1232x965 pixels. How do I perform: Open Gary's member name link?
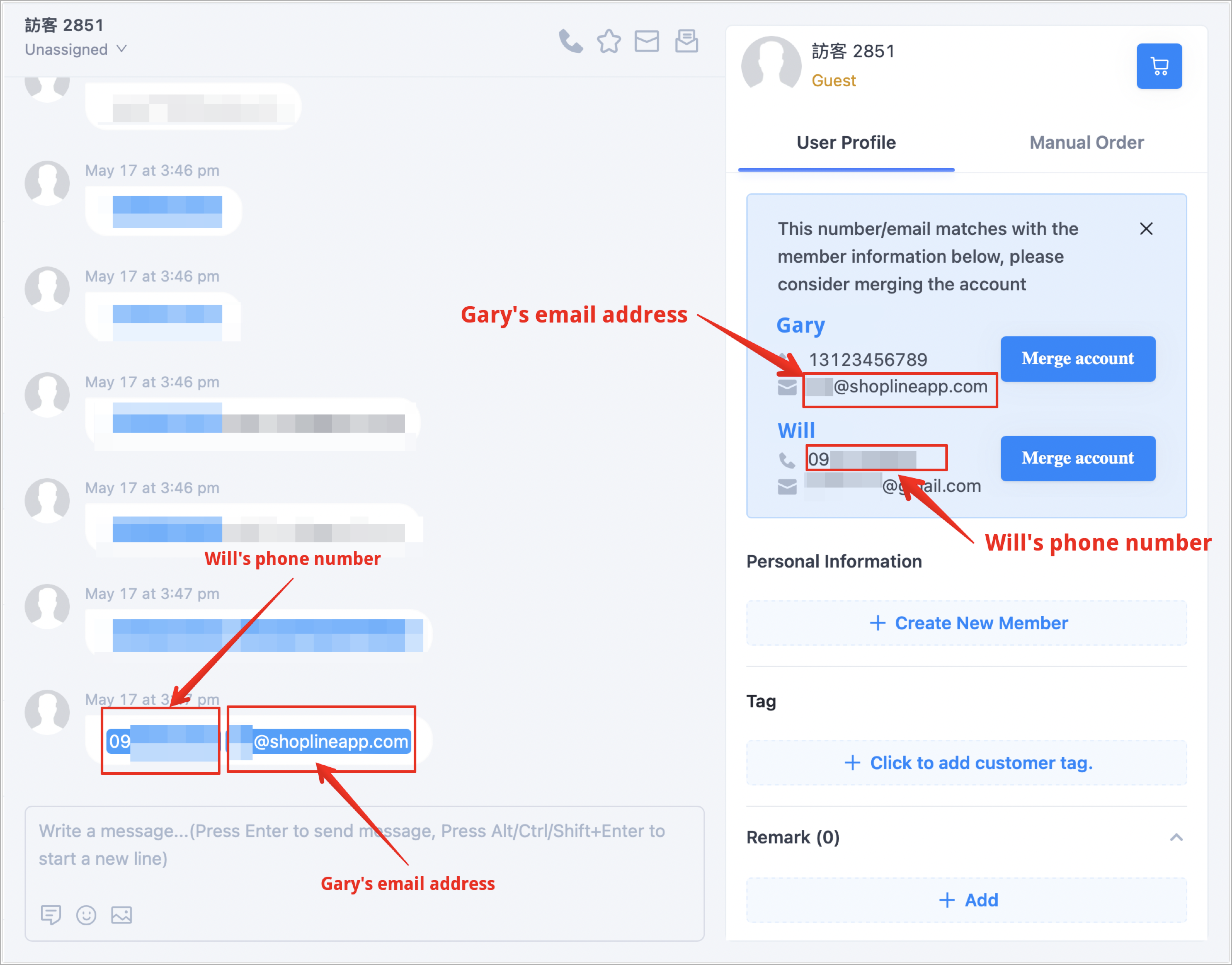click(x=801, y=325)
